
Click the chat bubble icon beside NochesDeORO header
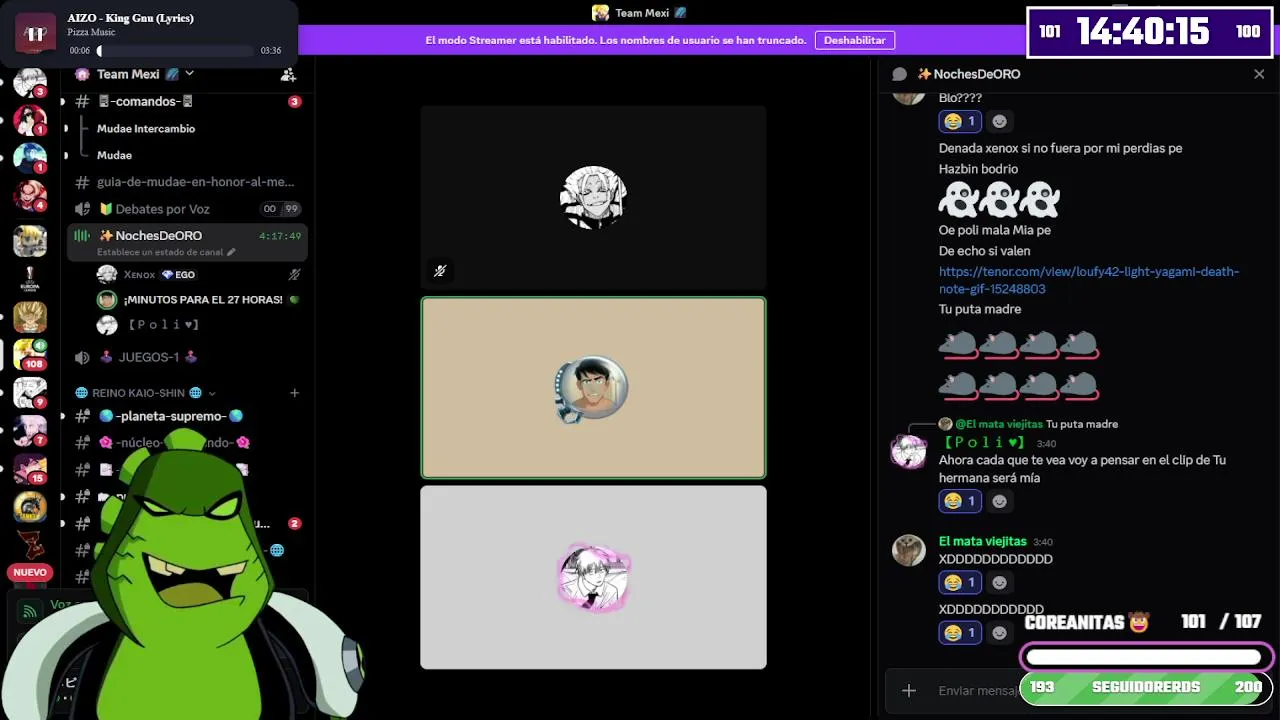click(x=899, y=74)
